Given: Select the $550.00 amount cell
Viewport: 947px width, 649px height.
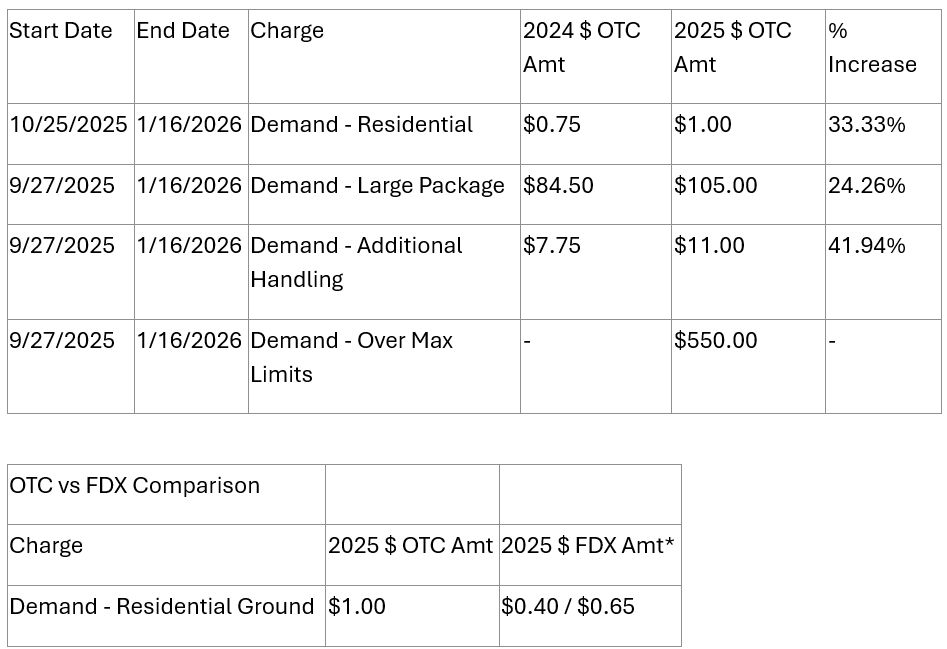Looking at the screenshot, I should point(748,366).
